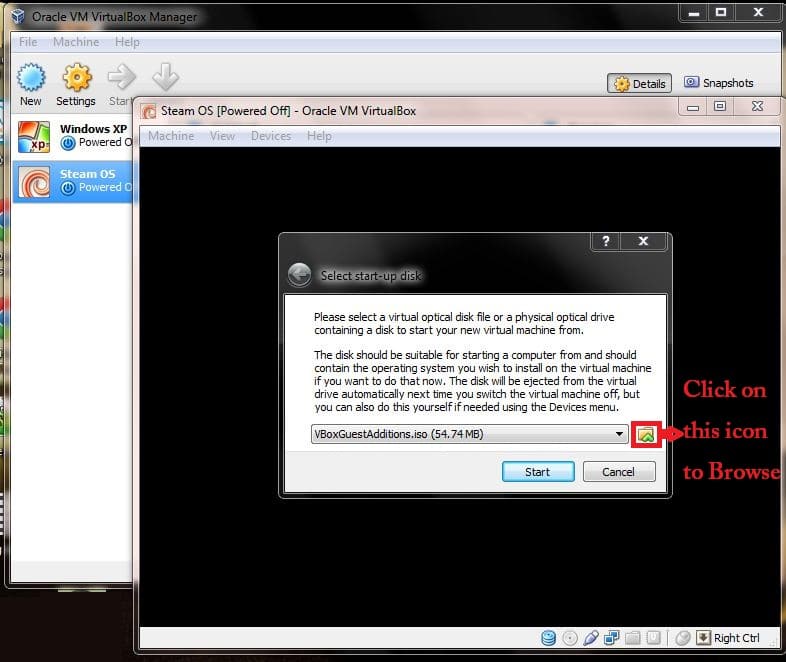The width and height of the screenshot is (786, 662).
Task: Click the shared folders status bar icon
Action: 633,638
